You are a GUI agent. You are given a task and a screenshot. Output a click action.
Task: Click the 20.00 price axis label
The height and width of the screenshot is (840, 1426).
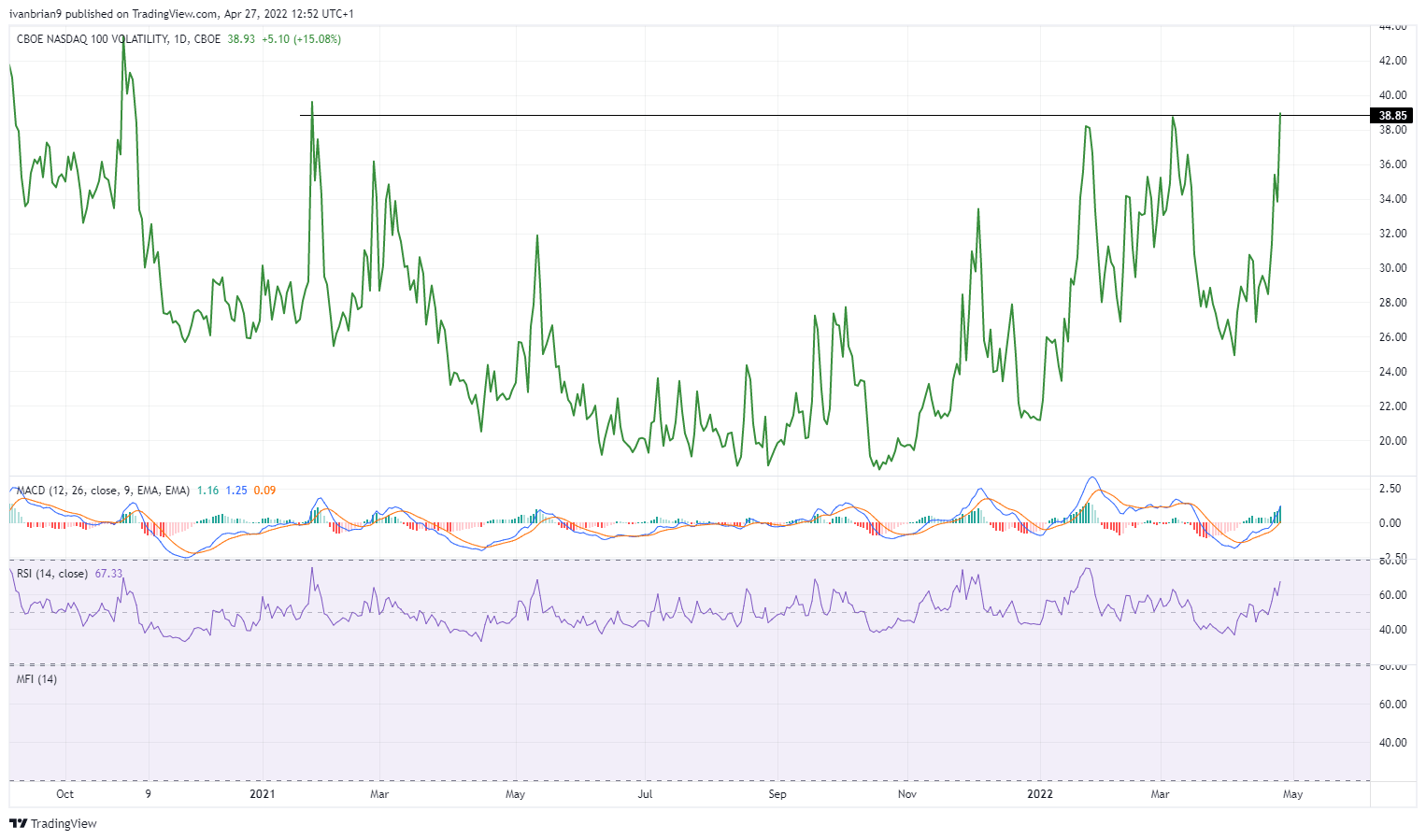coord(1392,441)
